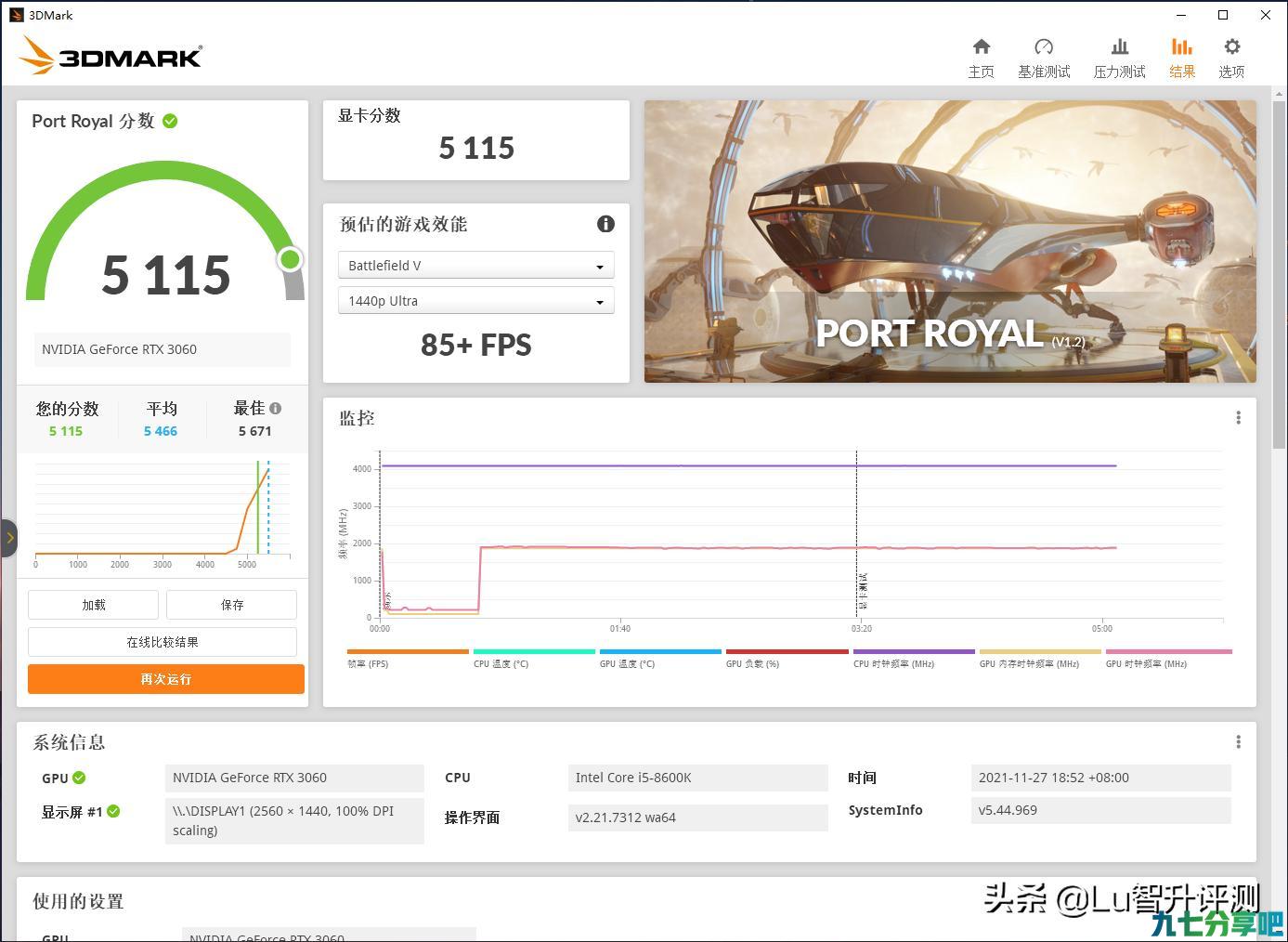Click the 03:20 graphics test marker in chart
The width and height of the screenshot is (1288, 942).
(856, 534)
